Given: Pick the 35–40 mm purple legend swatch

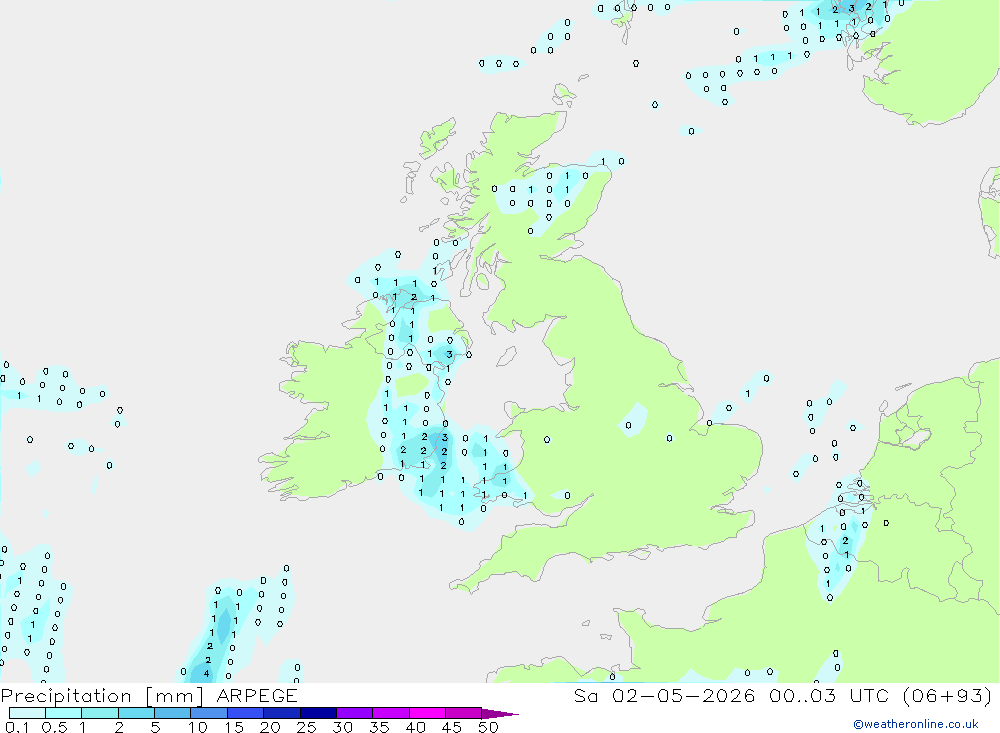Looking at the screenshot, I should pyautogui.click(x=390, y=713).
